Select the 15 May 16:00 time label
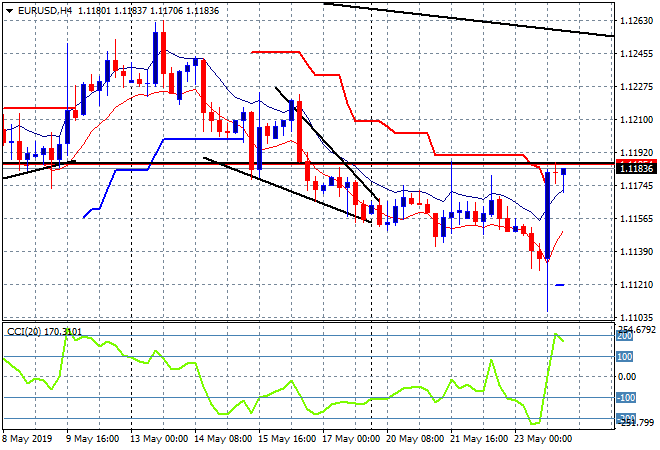 click(287, 439)
